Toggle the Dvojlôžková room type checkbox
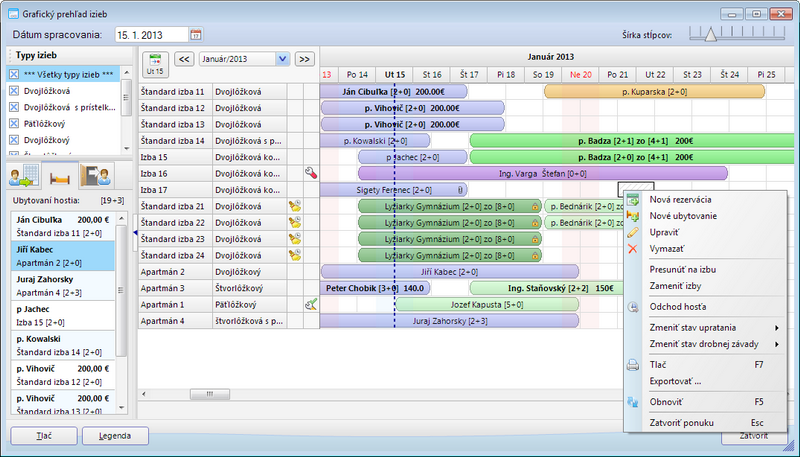This screenshot has height=457, width=800. click(x=14, y=91)
